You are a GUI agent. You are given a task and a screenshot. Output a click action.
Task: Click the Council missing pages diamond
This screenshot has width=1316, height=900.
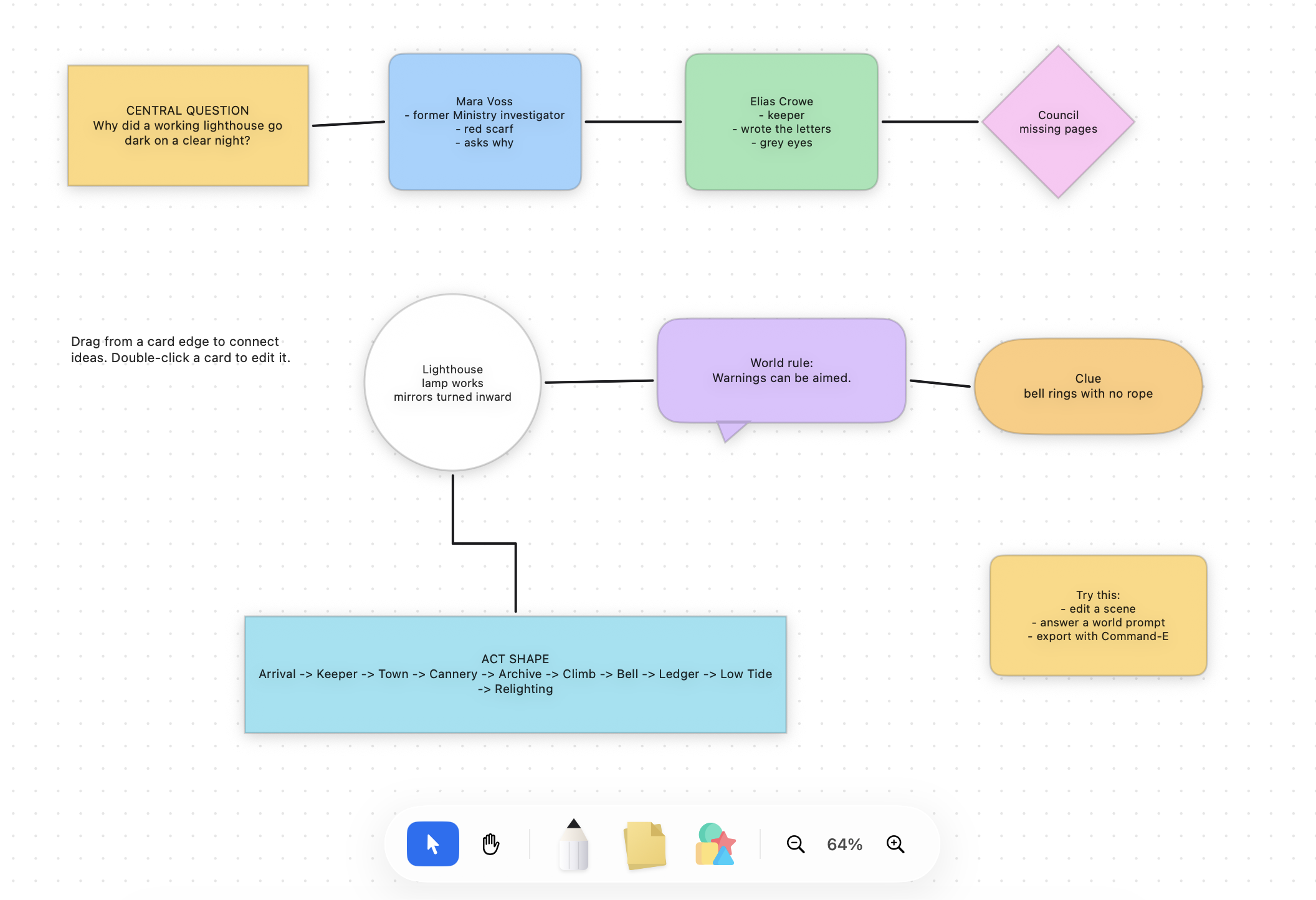pos(1058,122)
